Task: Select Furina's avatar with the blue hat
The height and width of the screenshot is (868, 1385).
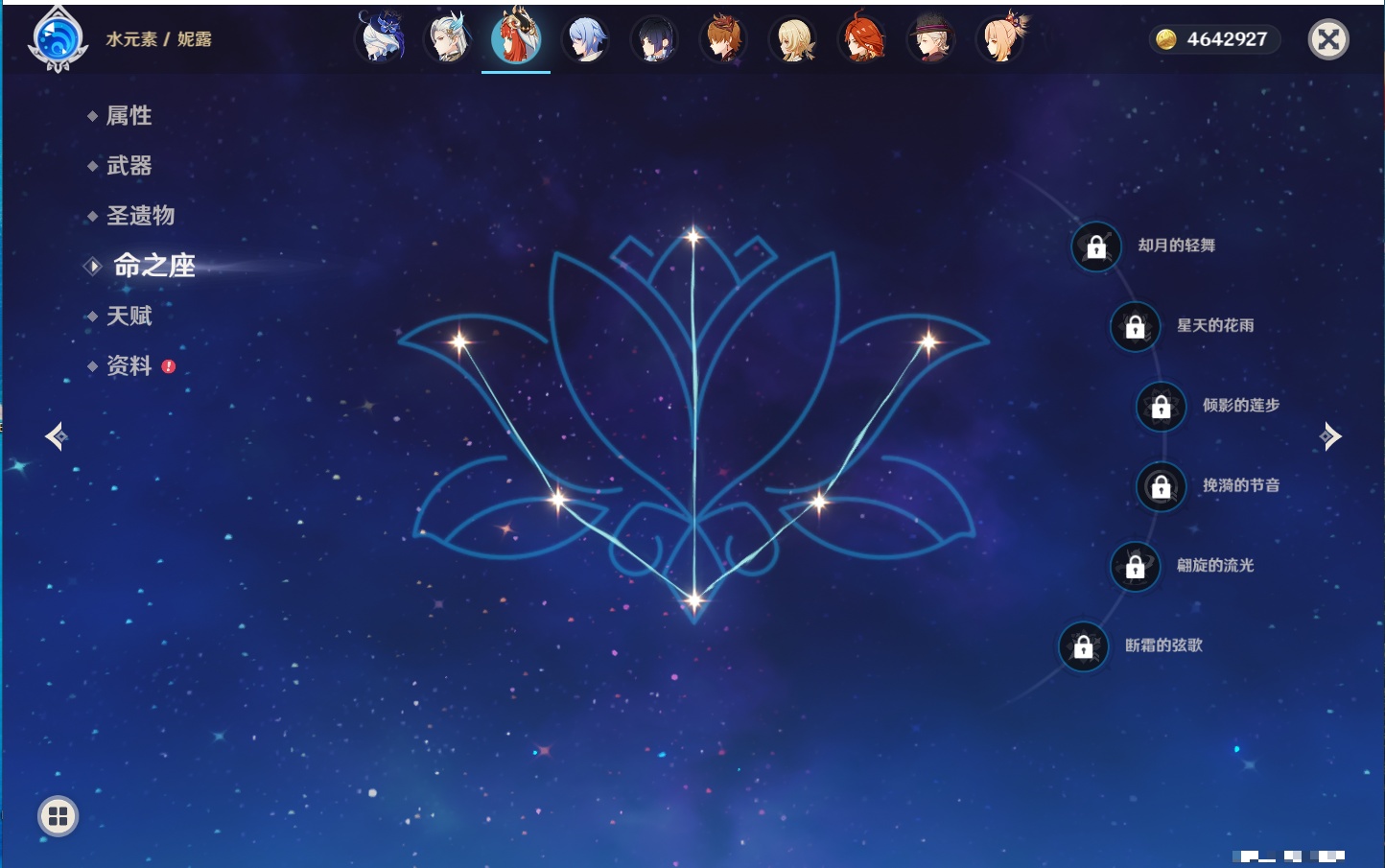Action: [x=381, y=38]
